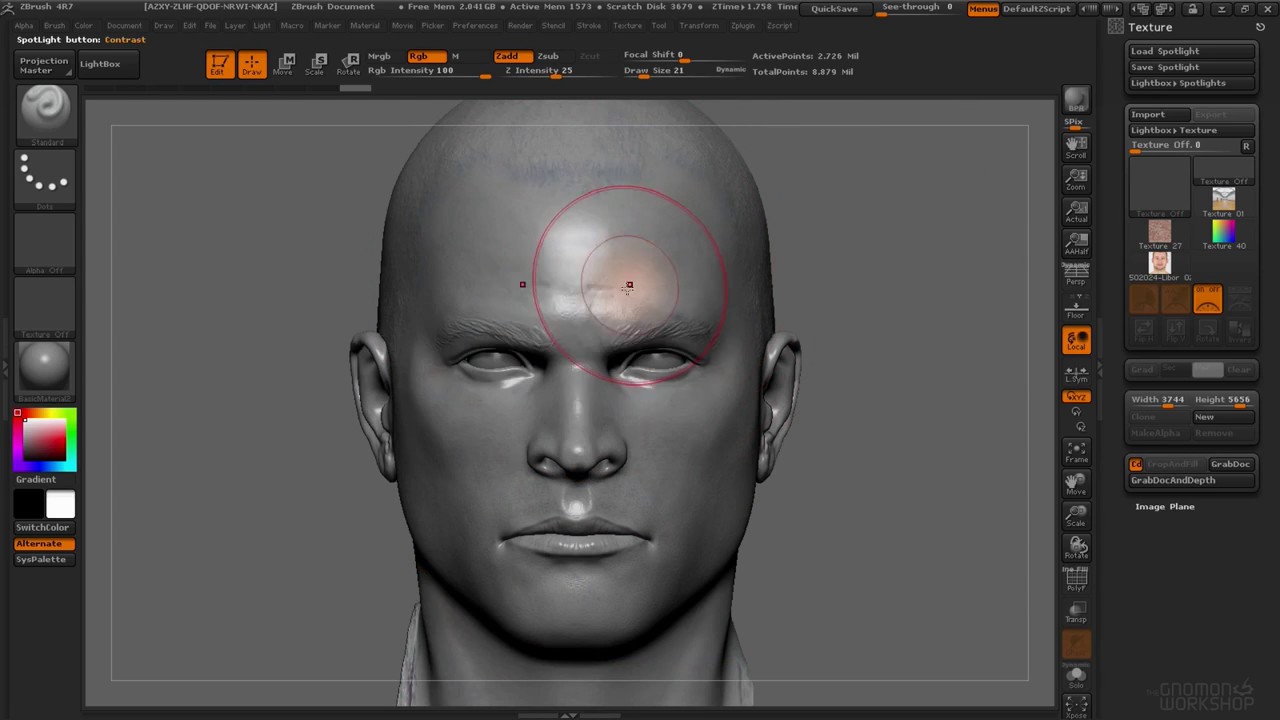Viewport: 1280px width, 720px height.
Task: Open the Material menu
Action: 364,26
